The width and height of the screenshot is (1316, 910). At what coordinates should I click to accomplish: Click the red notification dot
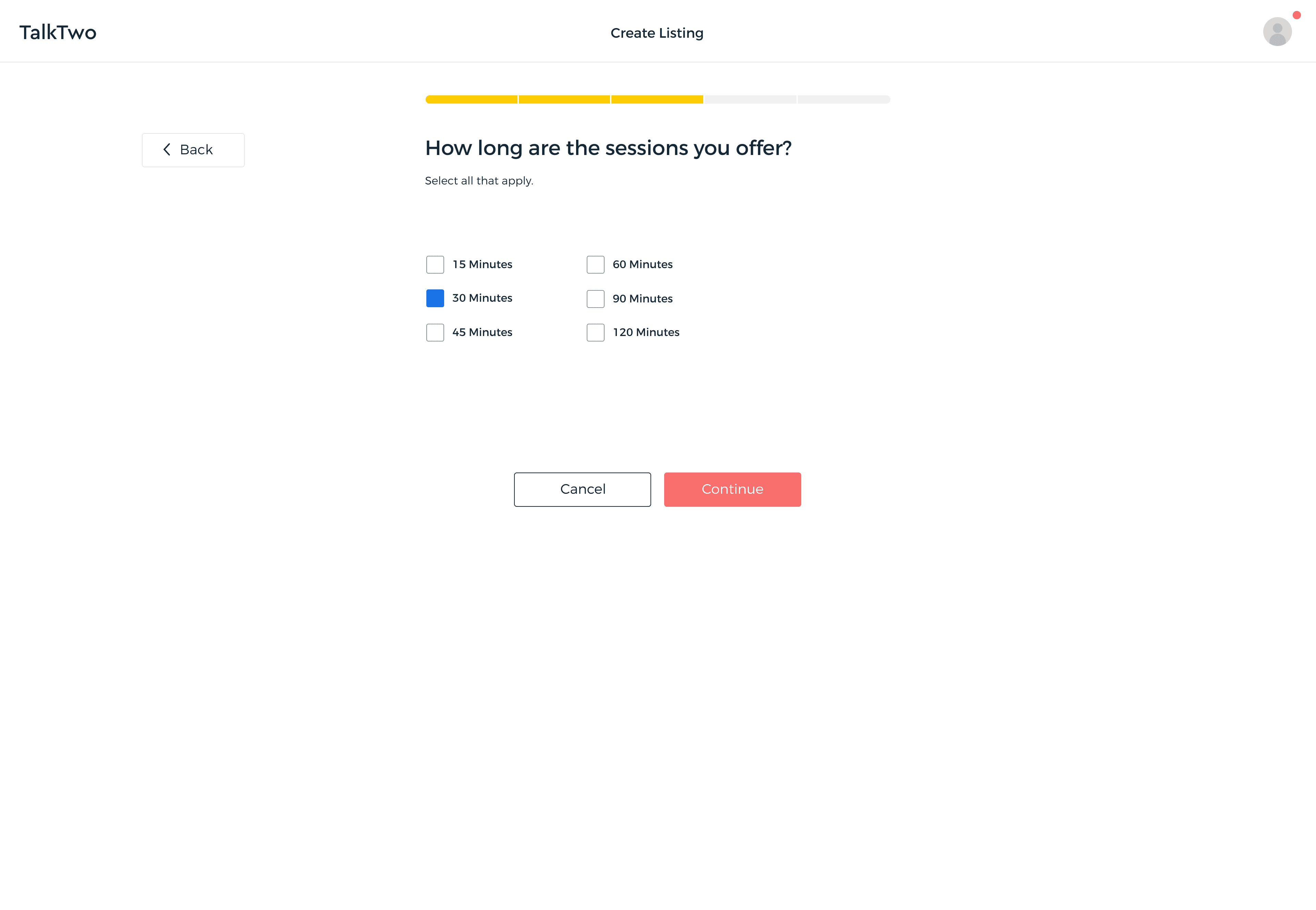[x=1296, y=15]
